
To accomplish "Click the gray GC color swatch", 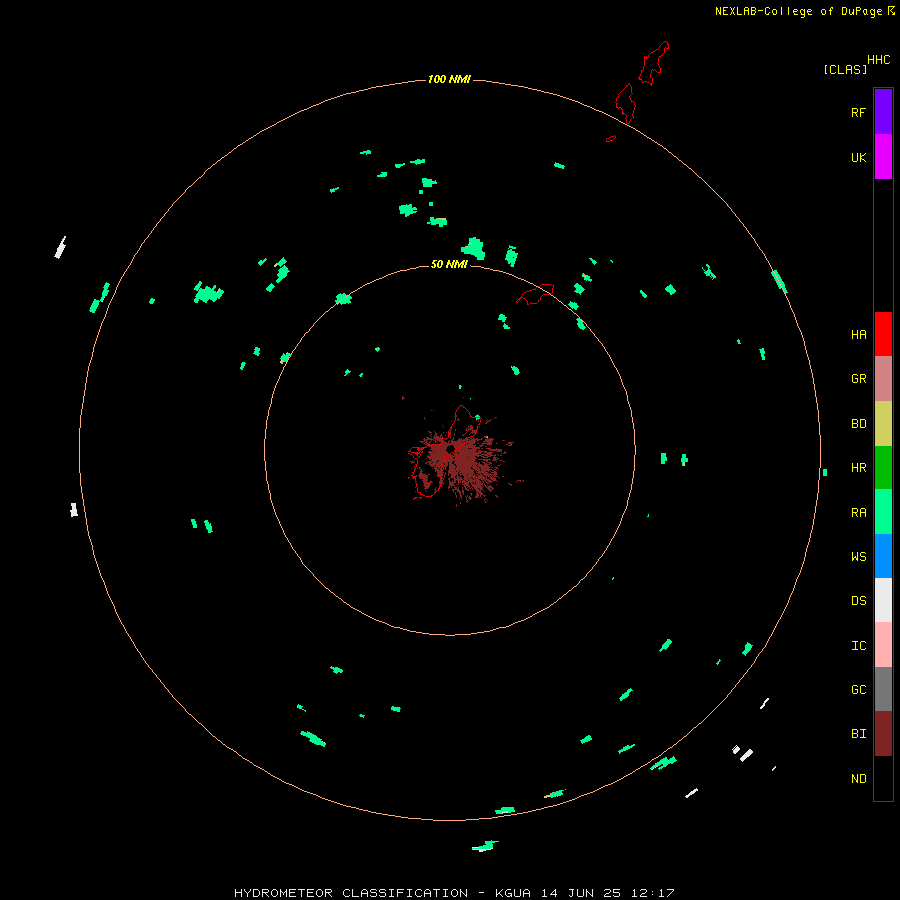I will pyautogui.click(x=883, y=689).
